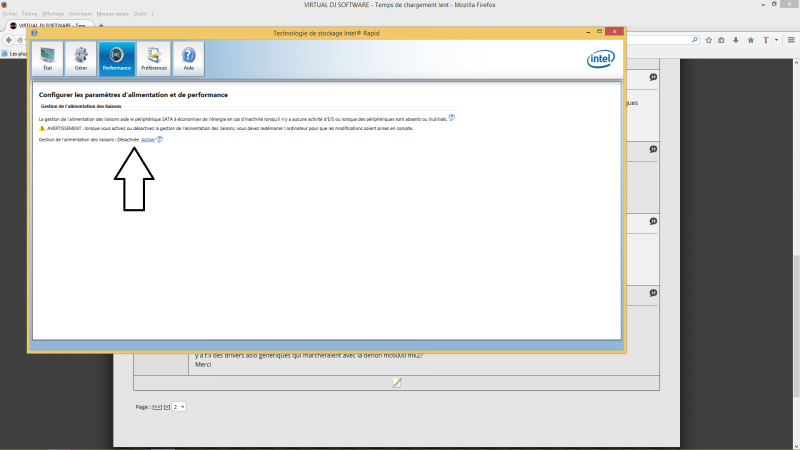Open Firefox Historique menu
Viewport: 800px width, 450px height.
coord(80,14)
